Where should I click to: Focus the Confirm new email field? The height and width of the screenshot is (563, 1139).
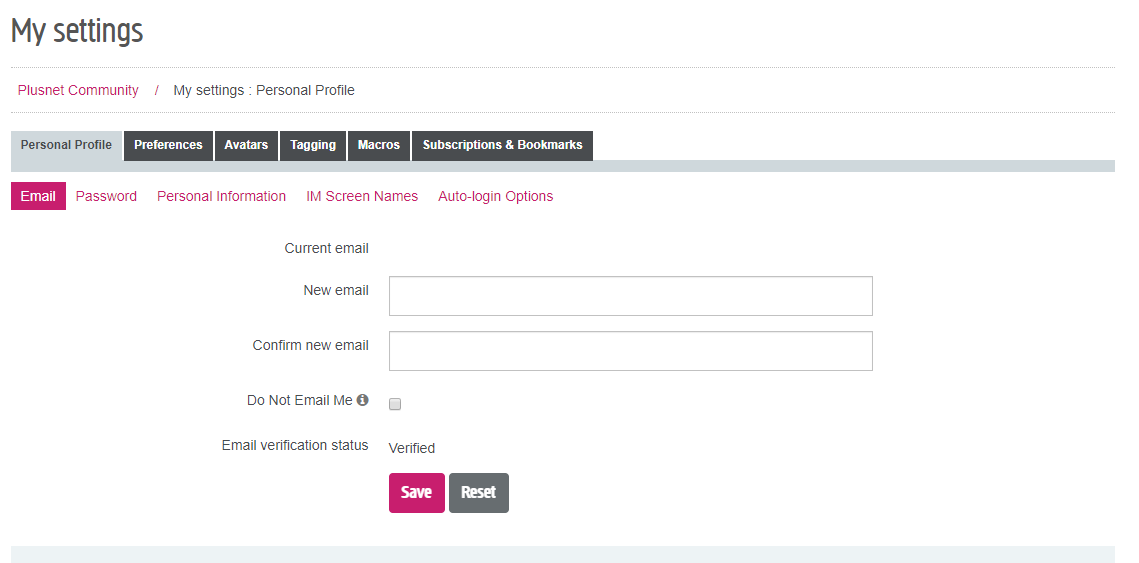coord(630,351)
